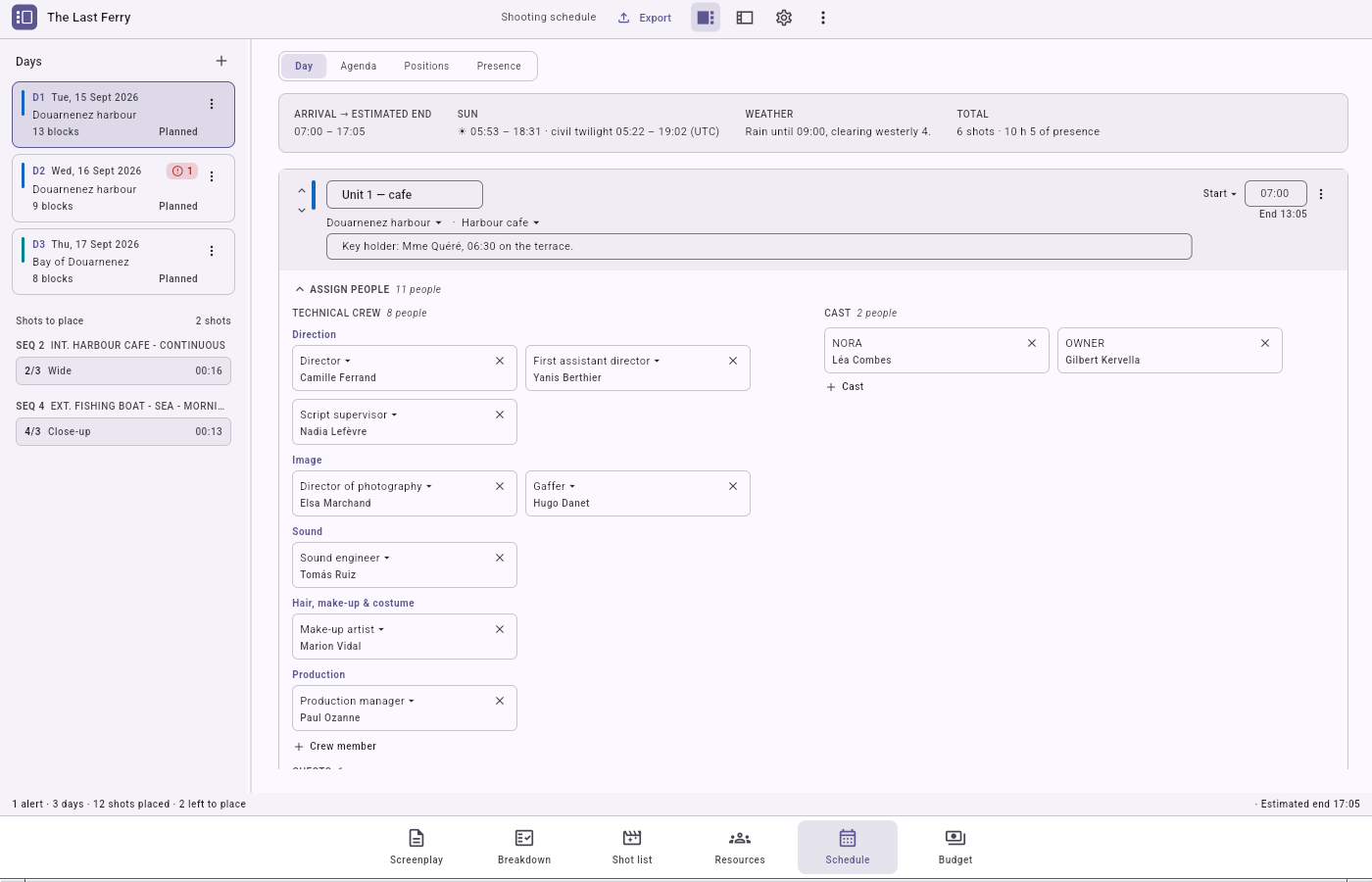Open the top bar more options menu
The height and width of the screenshot is (882, 1372).
pos(823,18)
